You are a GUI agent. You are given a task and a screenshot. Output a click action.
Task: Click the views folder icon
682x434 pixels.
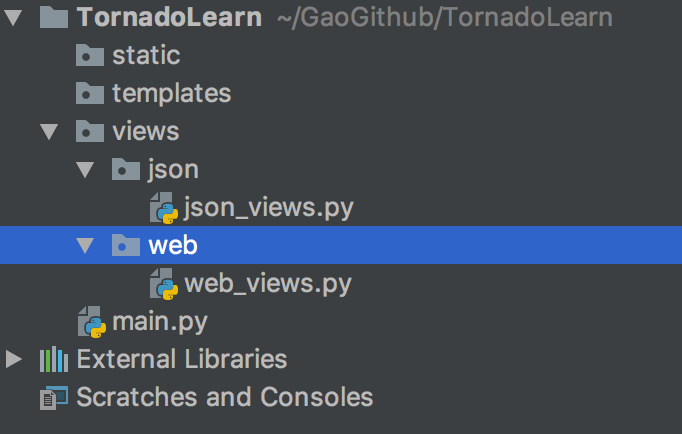90,131
